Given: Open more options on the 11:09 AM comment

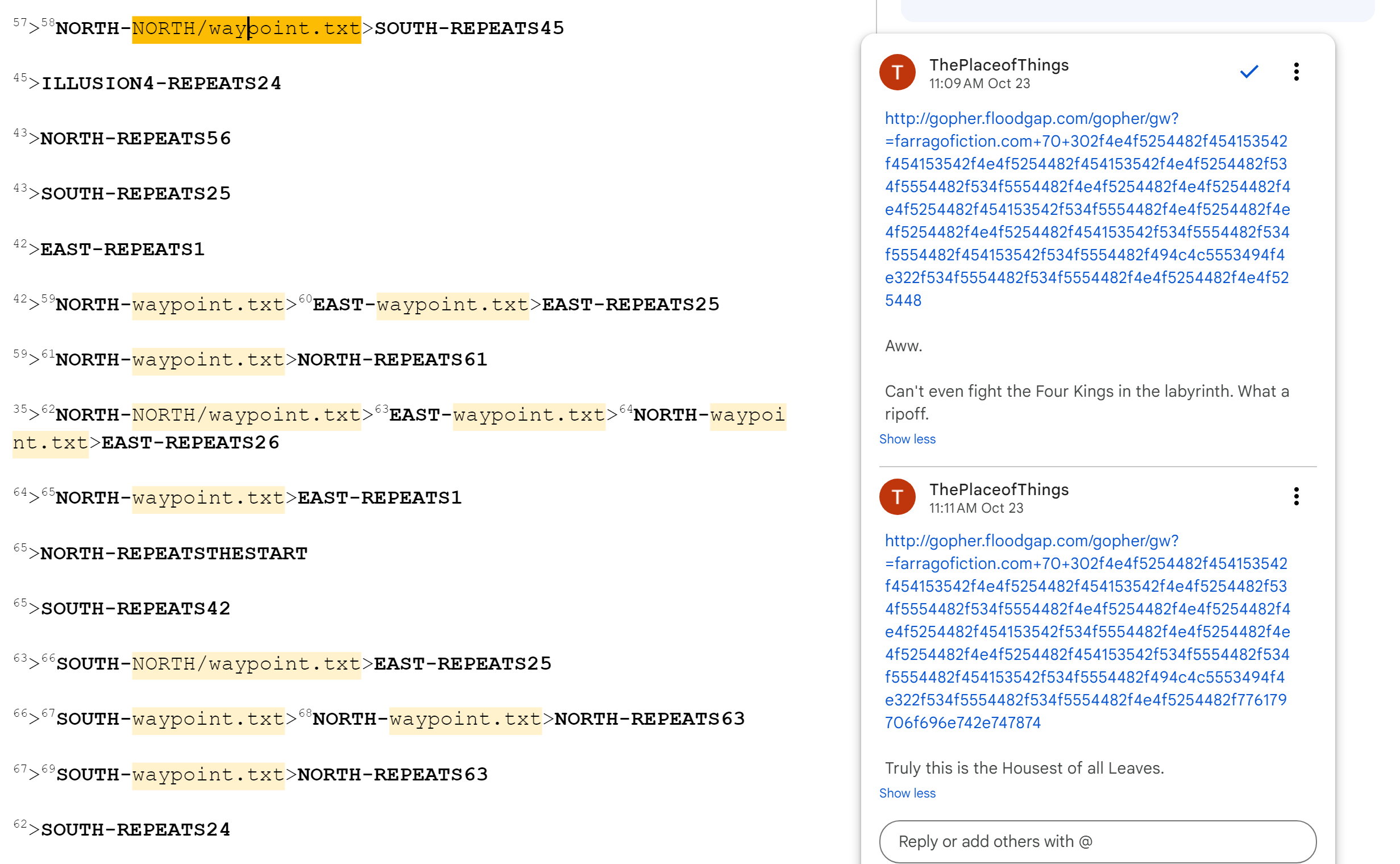Looking at the screenshot, I should tap(1295, 72).
